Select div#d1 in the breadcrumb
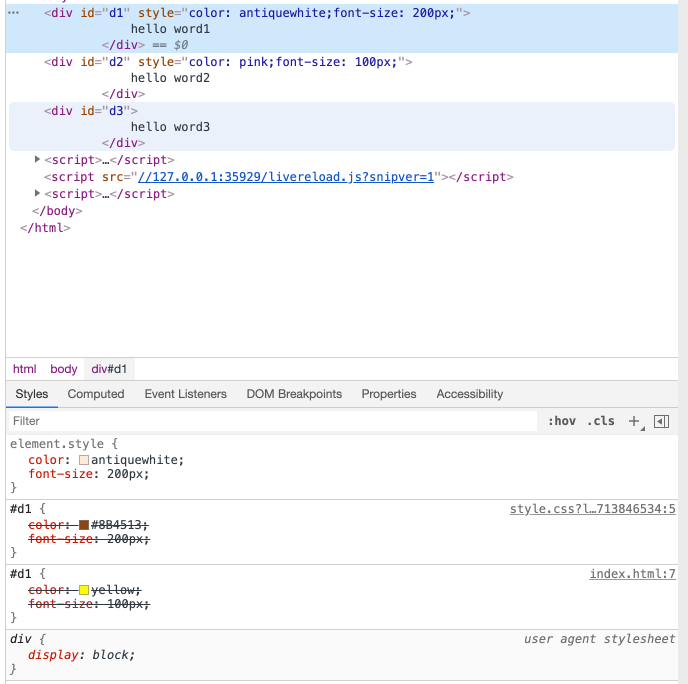The width and height of the screenshot is (688, 684). 109,369
